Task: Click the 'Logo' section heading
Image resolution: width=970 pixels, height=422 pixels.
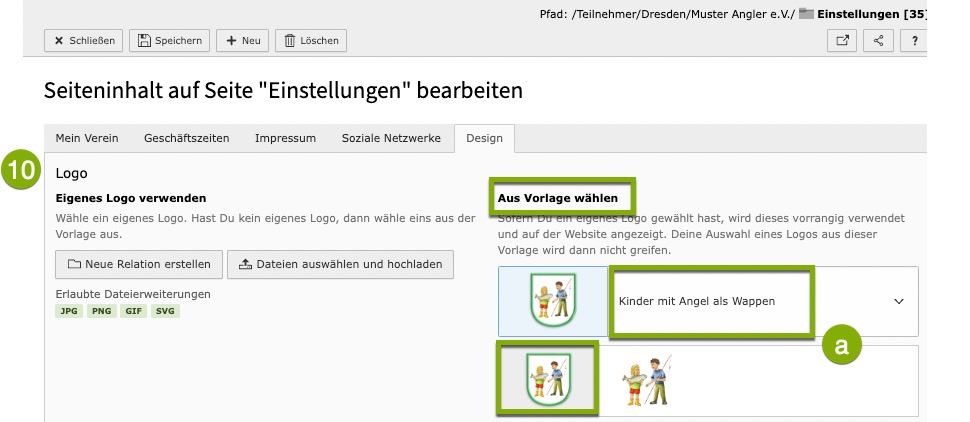Action: click(72, 174)
